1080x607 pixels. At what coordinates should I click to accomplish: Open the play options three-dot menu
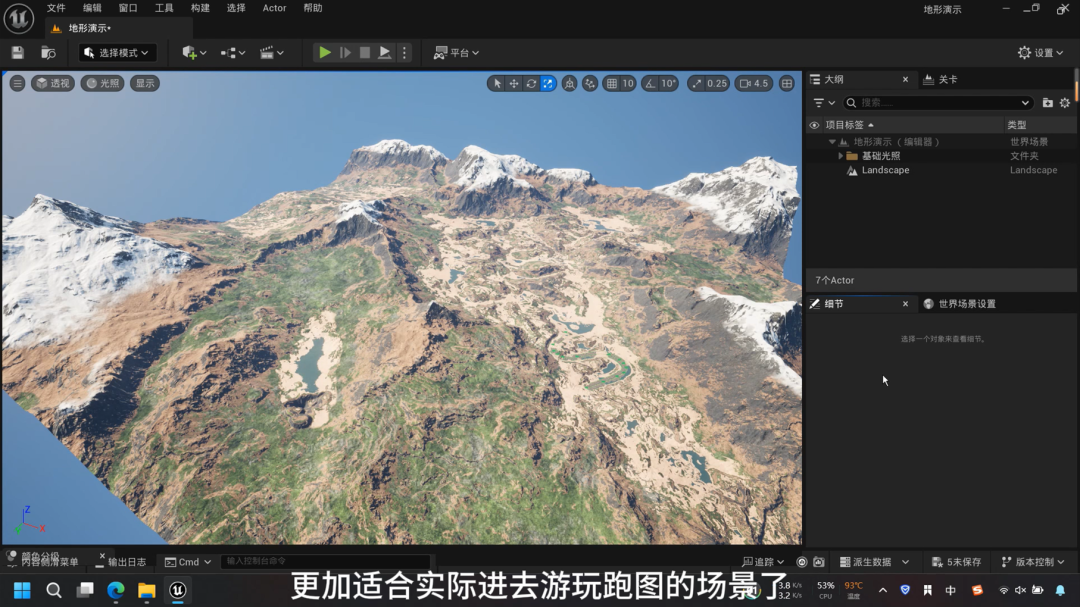tap(404, 52)
